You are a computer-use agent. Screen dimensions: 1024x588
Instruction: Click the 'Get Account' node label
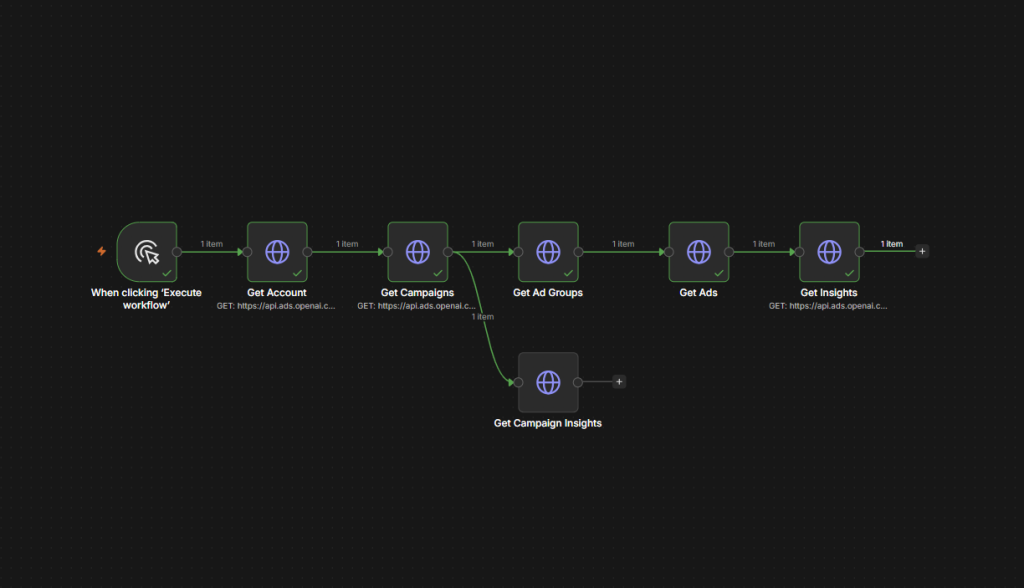click(x=277, y=293)
